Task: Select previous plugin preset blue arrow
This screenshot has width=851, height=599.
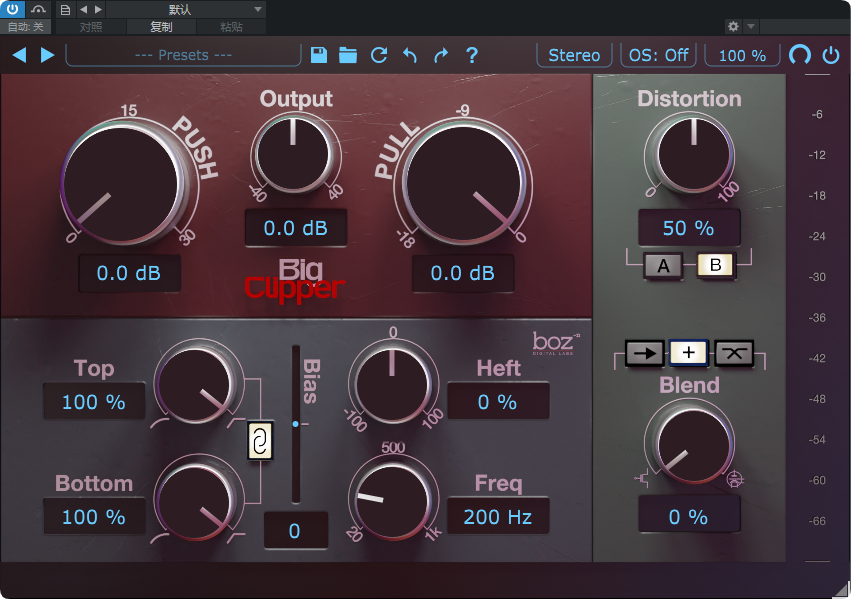Action: pos(19,55)
